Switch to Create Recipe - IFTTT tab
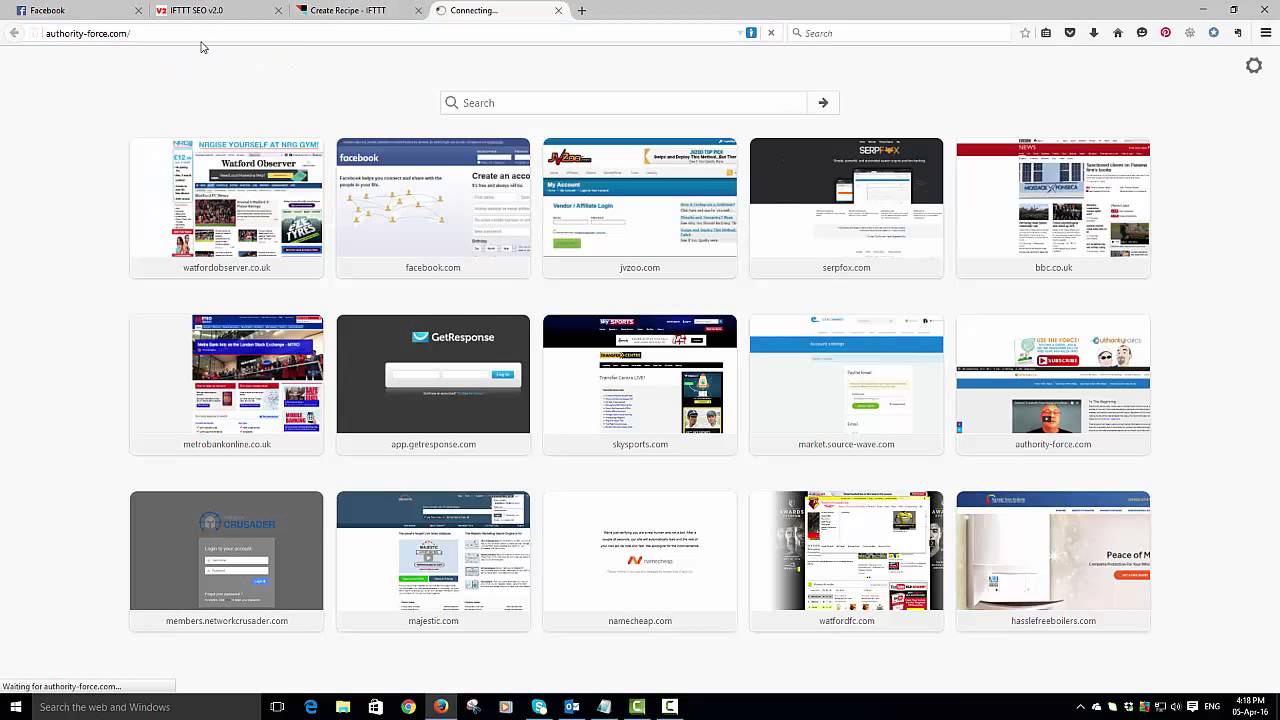 coord(359,10)
